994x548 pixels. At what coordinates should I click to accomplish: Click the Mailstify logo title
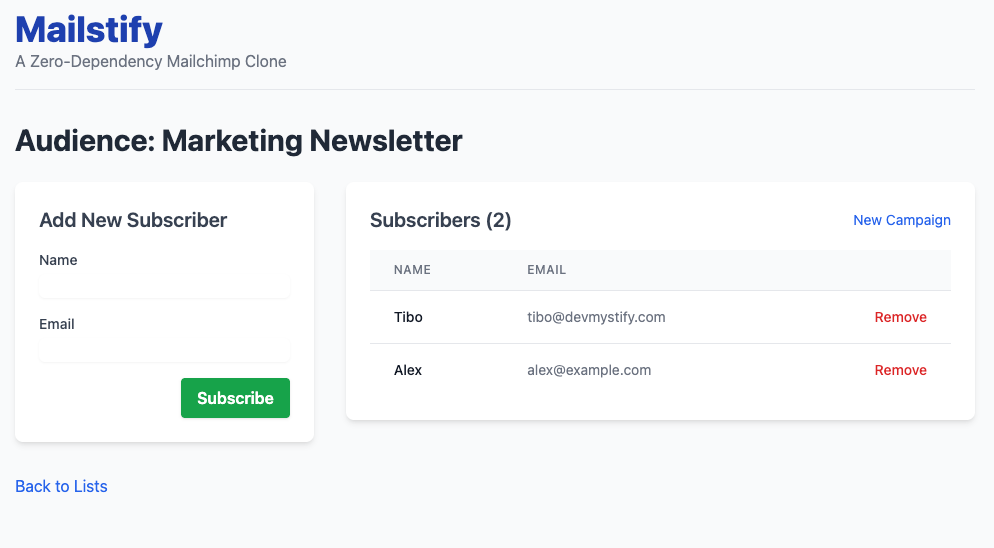pyautogui.click(x=89, y=29)
